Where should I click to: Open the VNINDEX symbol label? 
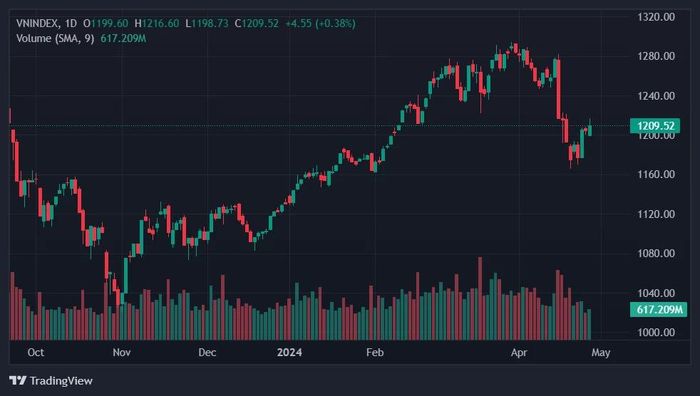pos(37,23)
